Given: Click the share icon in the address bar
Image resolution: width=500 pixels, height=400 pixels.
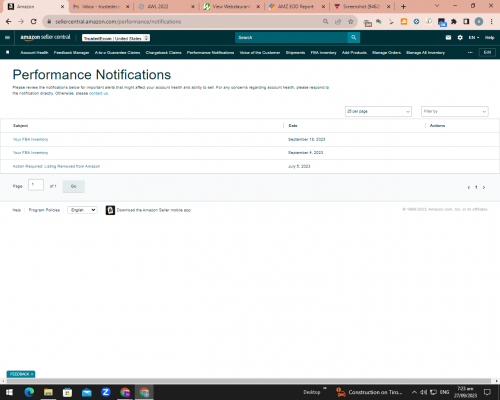Looking at the screenshot, I should 338,22.
